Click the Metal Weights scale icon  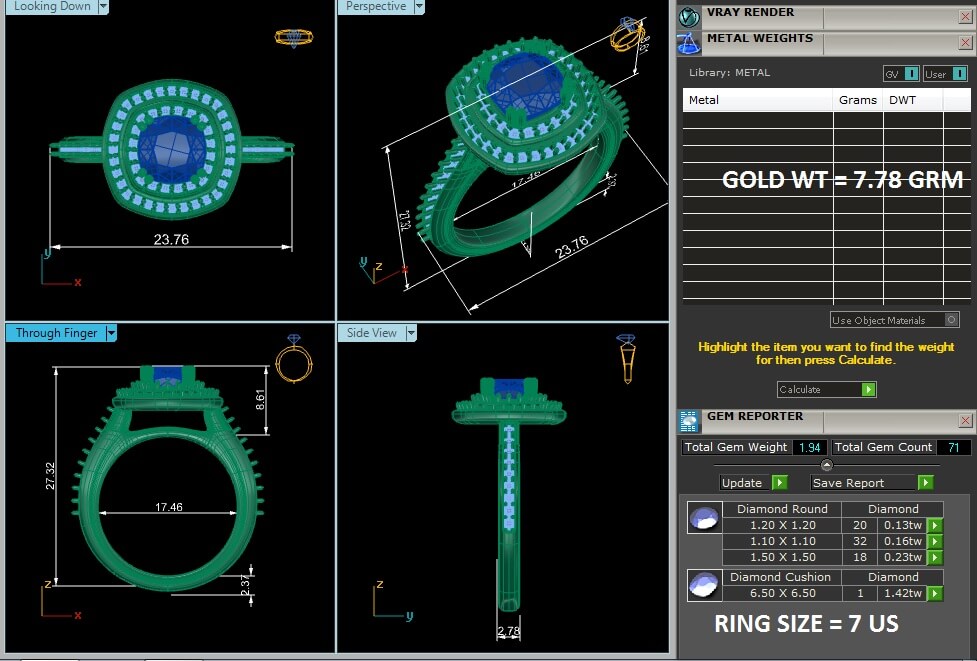coord(688,43)
